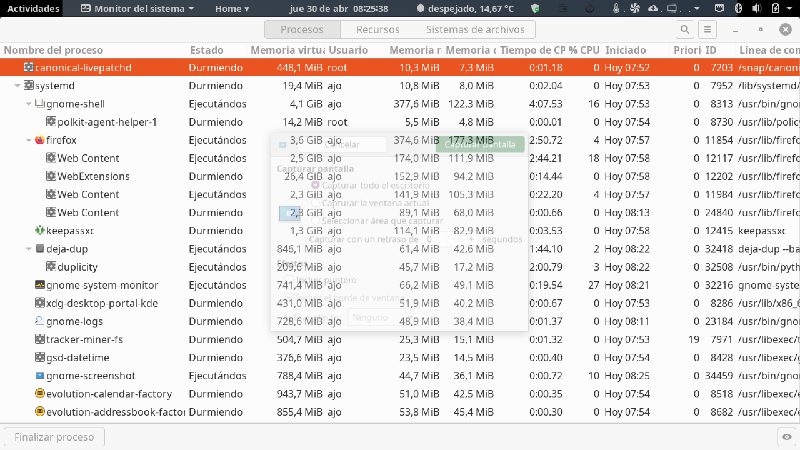The height and width of the screenshot is (450, 800).
Task: Switch to the Sistemas de archivos tab
Action: (x=475, y=30)
